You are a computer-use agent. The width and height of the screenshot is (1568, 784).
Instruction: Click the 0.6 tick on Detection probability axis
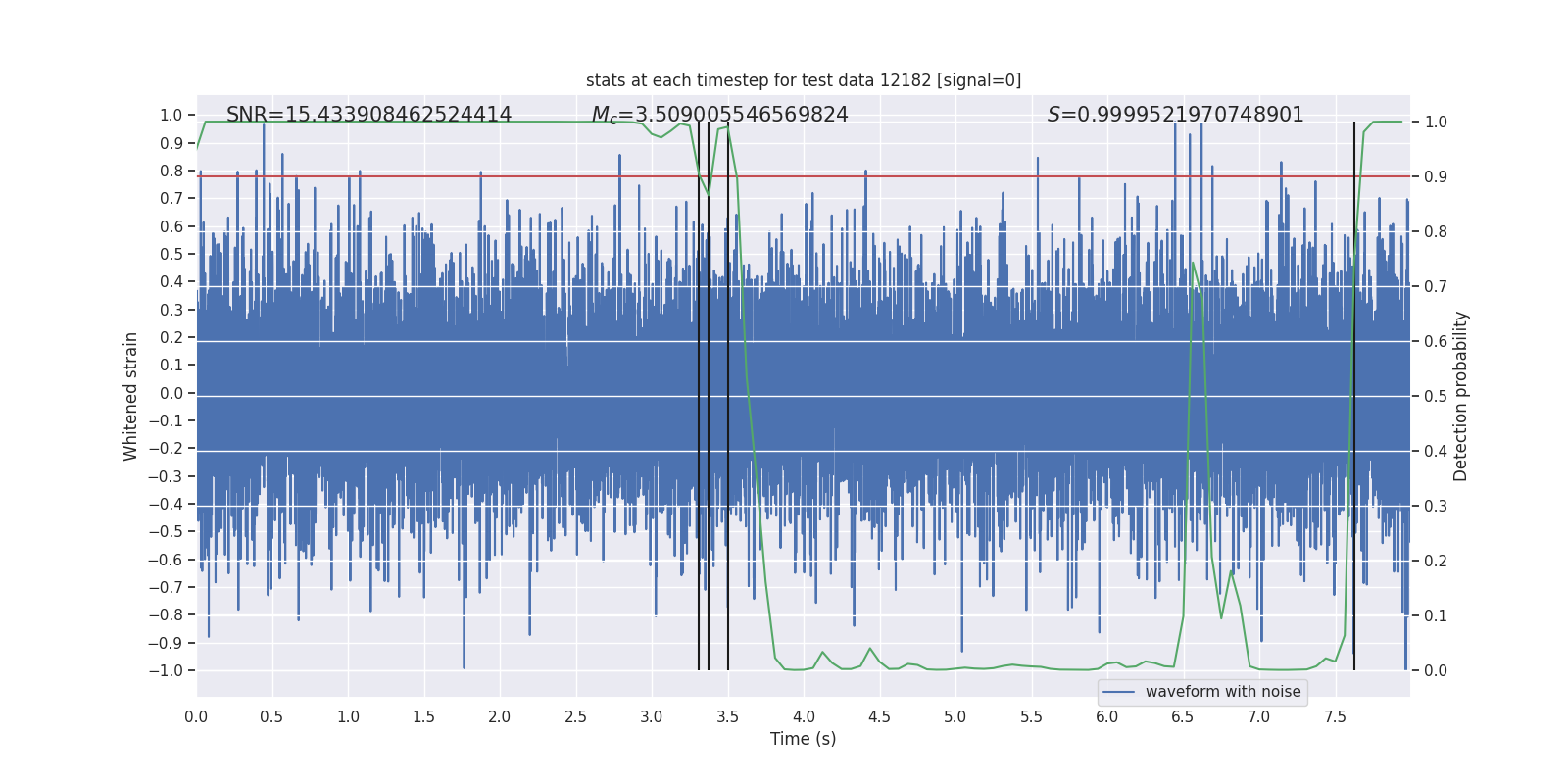point(1436,342)
